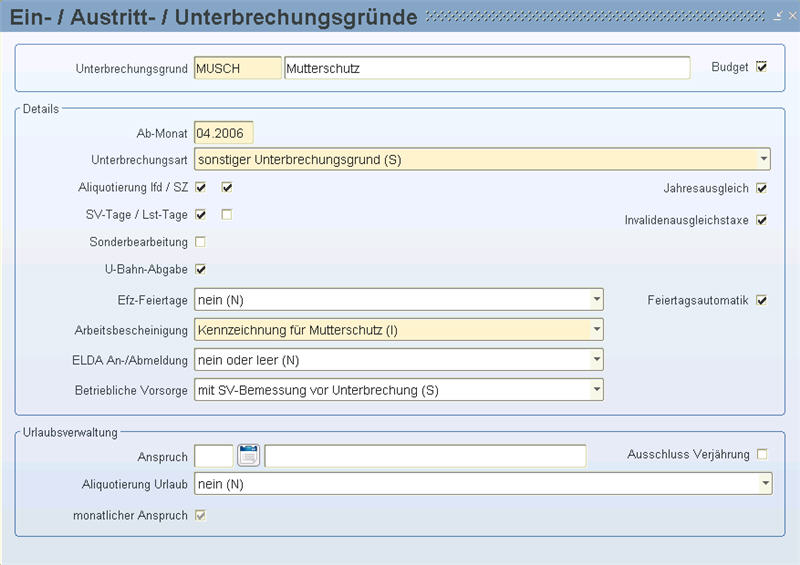Image resolution: width=800 pixels, height=565 pixels.
Task: Enable the unchecked Lst-Tage checkbox
Action: click(x=227, y=214)
